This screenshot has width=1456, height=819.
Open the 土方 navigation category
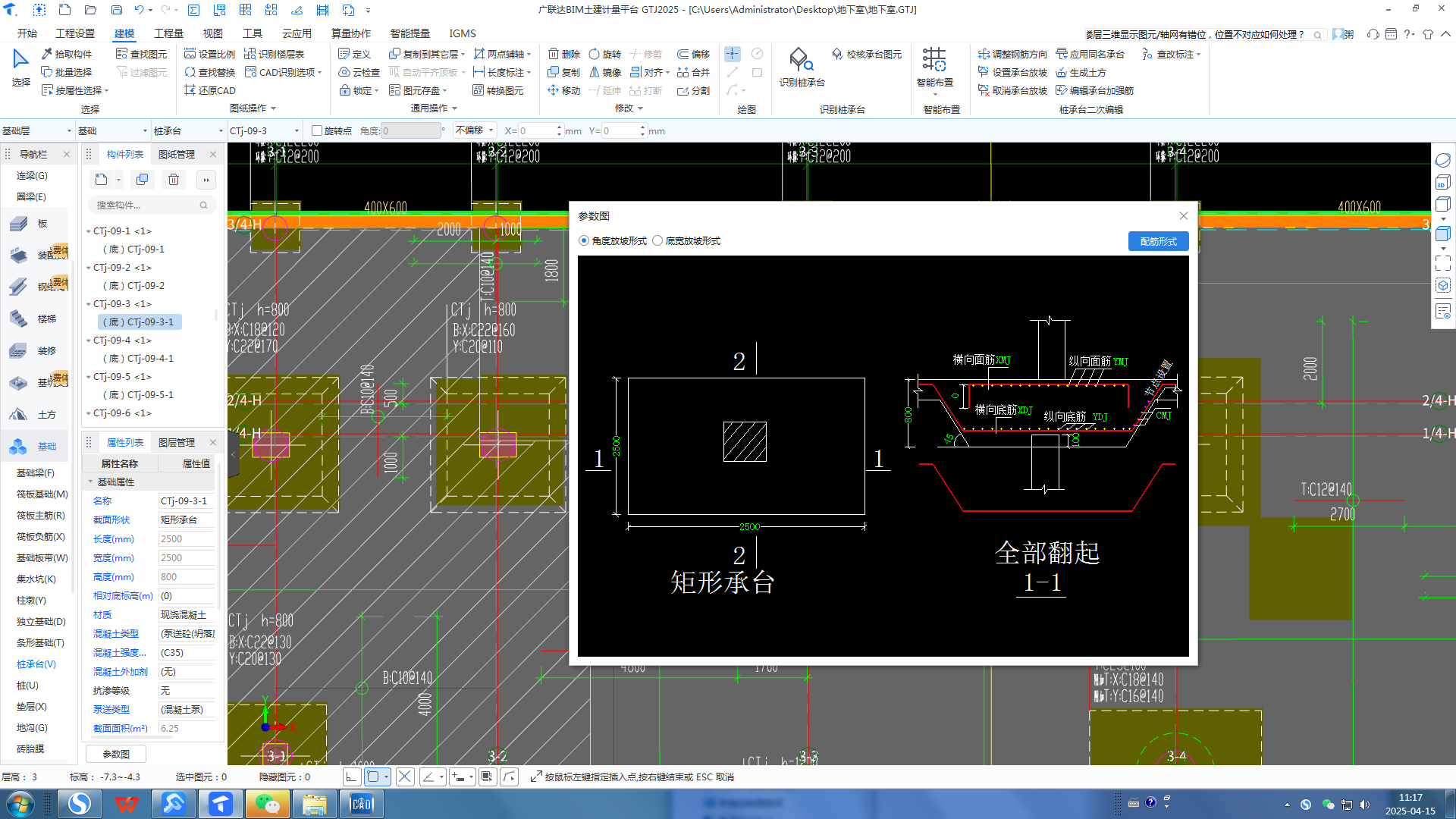[x=33, y=414]
